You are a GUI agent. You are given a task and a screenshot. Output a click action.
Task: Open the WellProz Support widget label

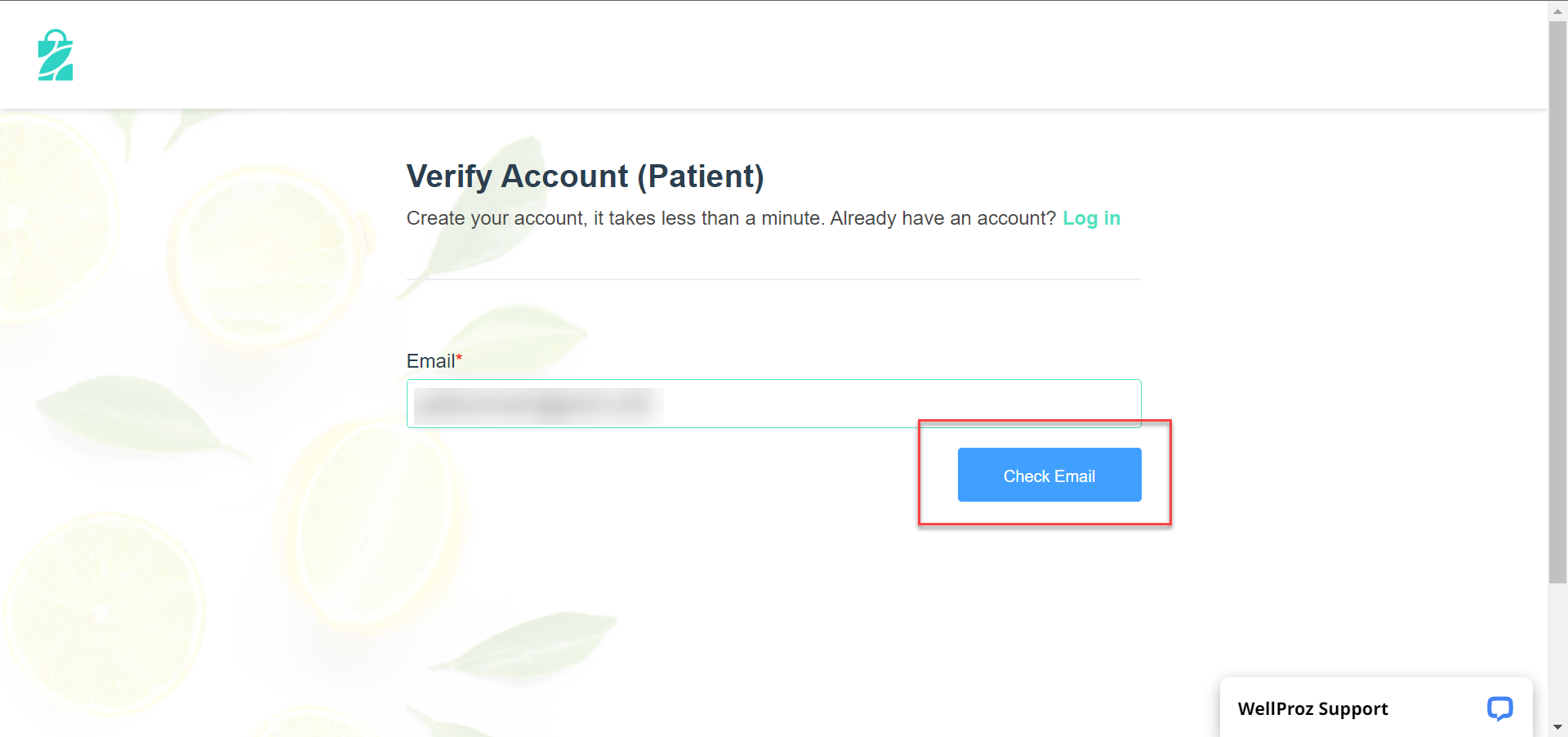tap(1312, 708)
